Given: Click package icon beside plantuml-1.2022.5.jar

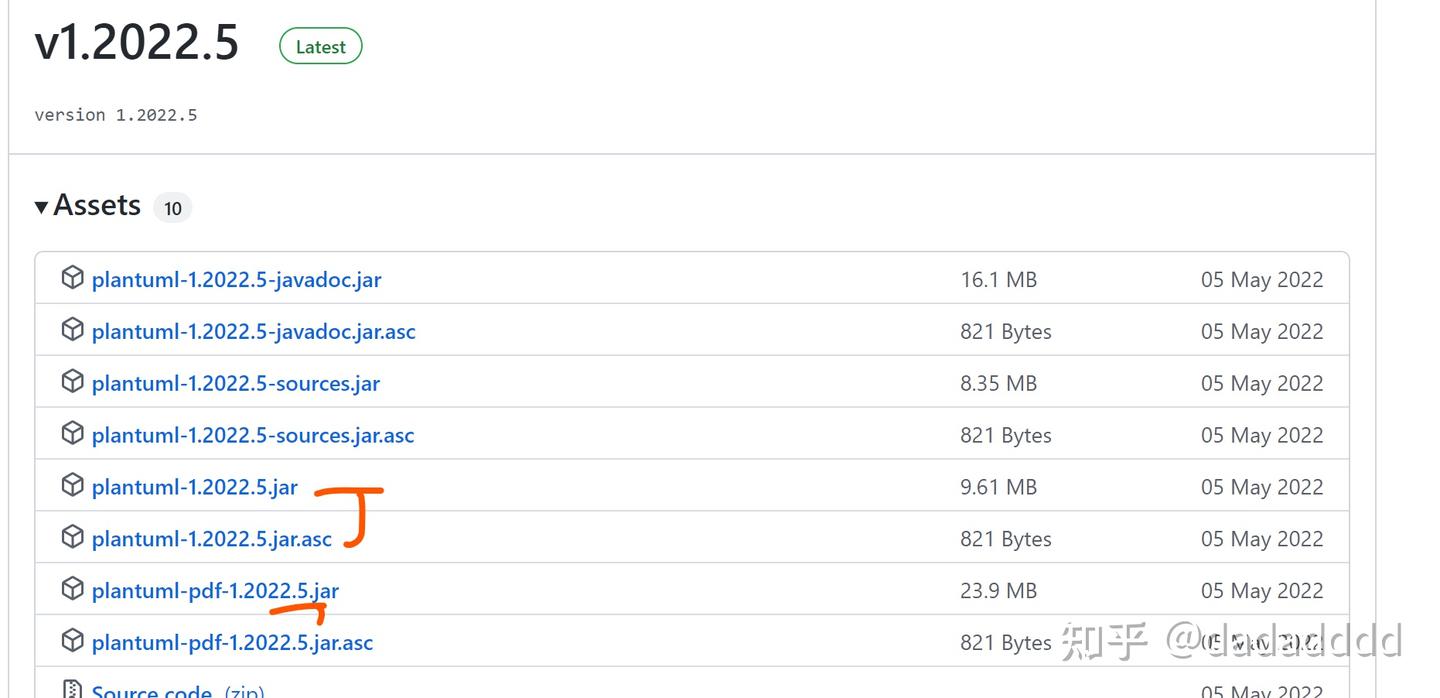Looking at the screenshot, I should (x=72, y=486).
